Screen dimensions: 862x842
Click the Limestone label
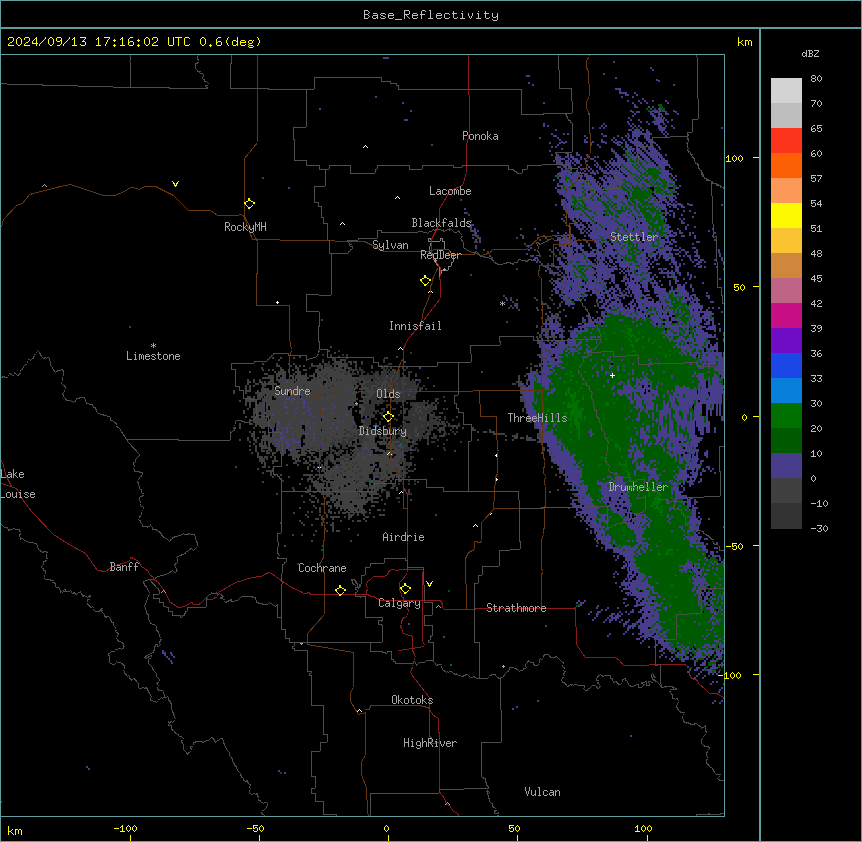153,356
